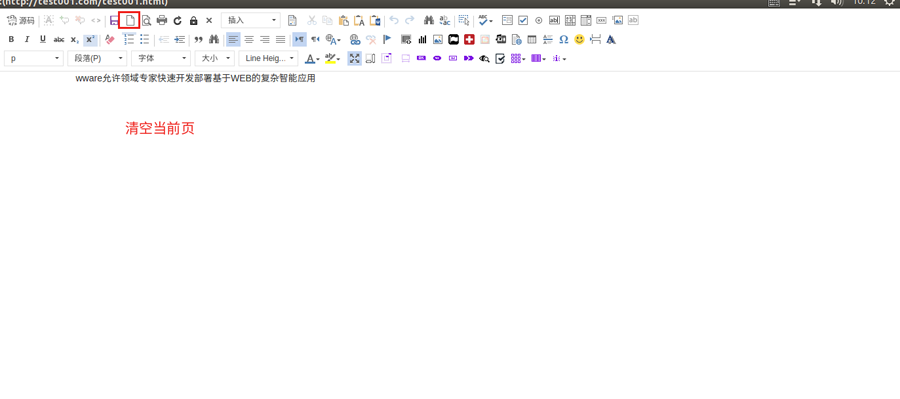Insert a Smiley emoticon

(580, 40)
